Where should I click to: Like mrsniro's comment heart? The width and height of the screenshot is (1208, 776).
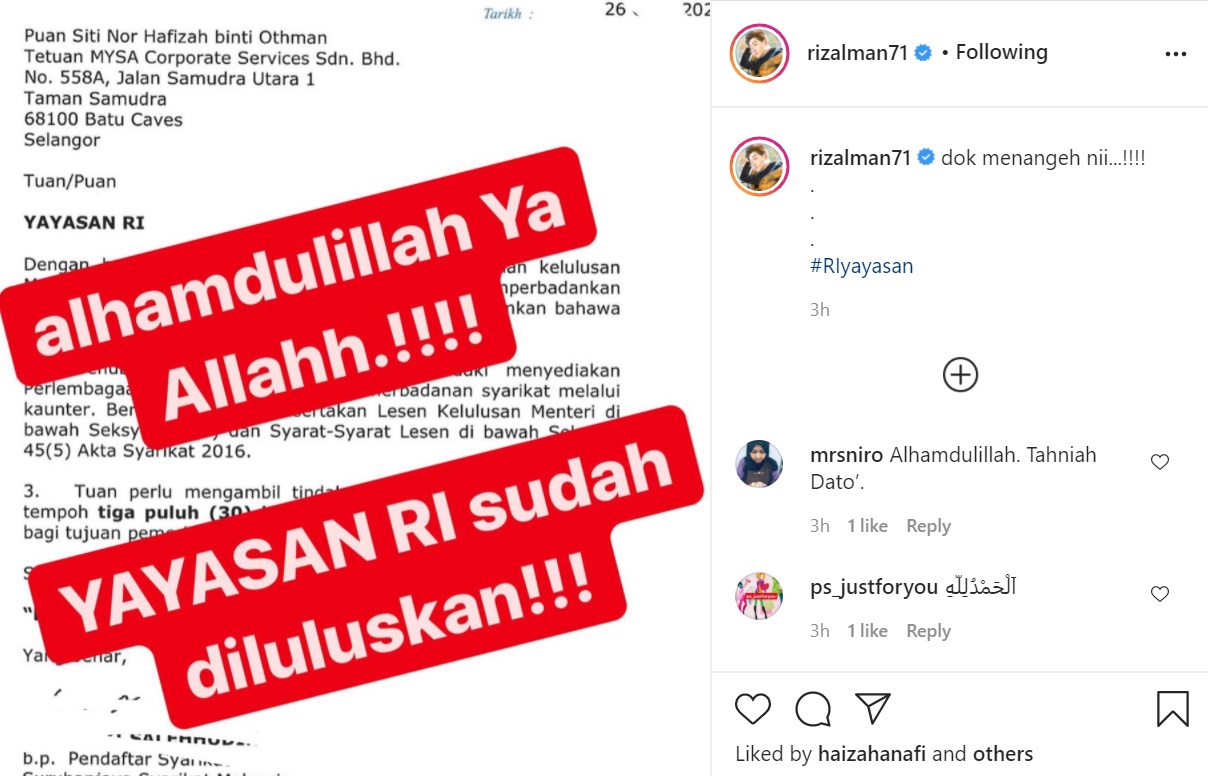coord(1160,462)
